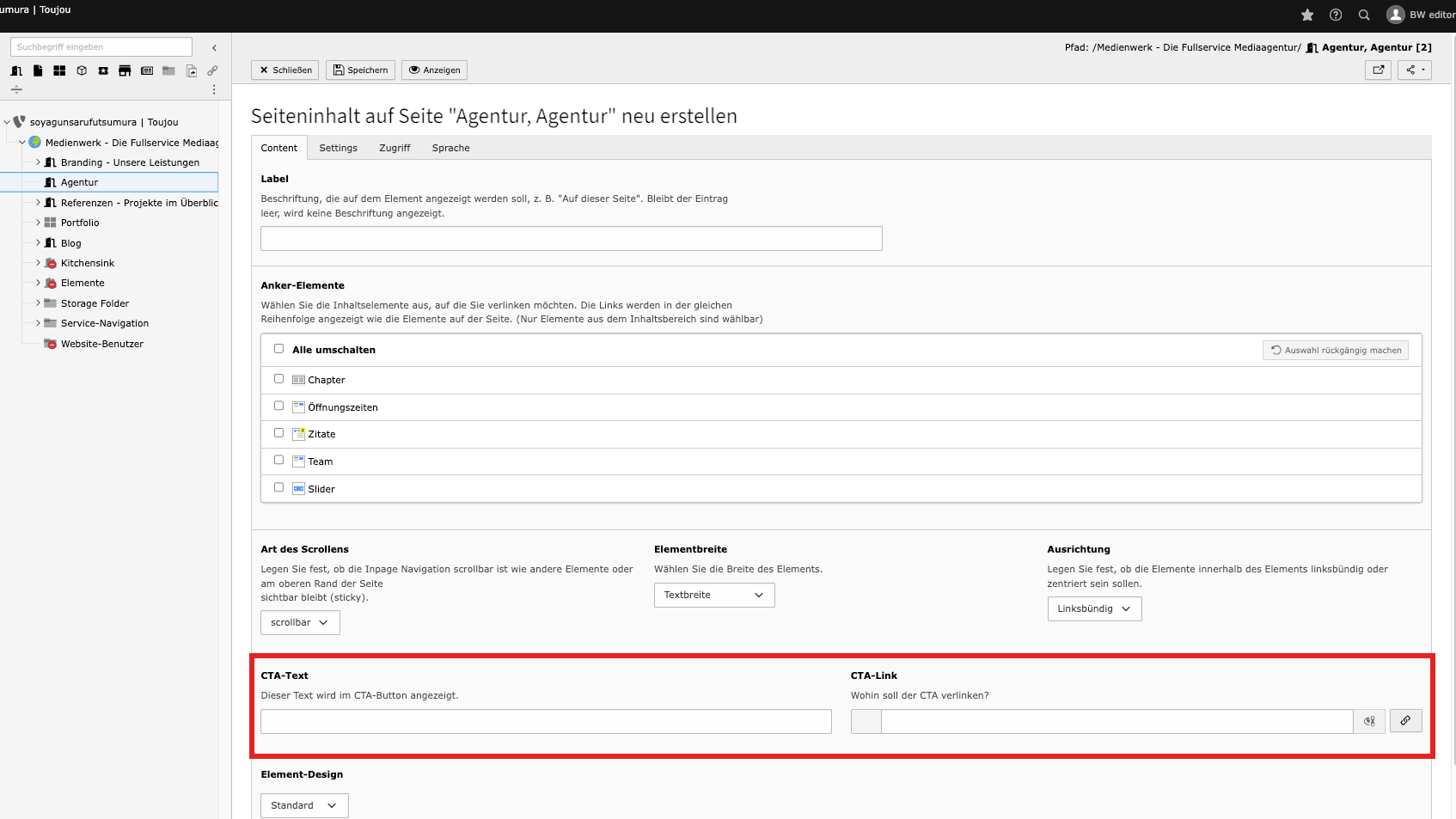1456x819 pixels.
Task: Click into the CTA-Text input field
Action: (x=546, y=721)
